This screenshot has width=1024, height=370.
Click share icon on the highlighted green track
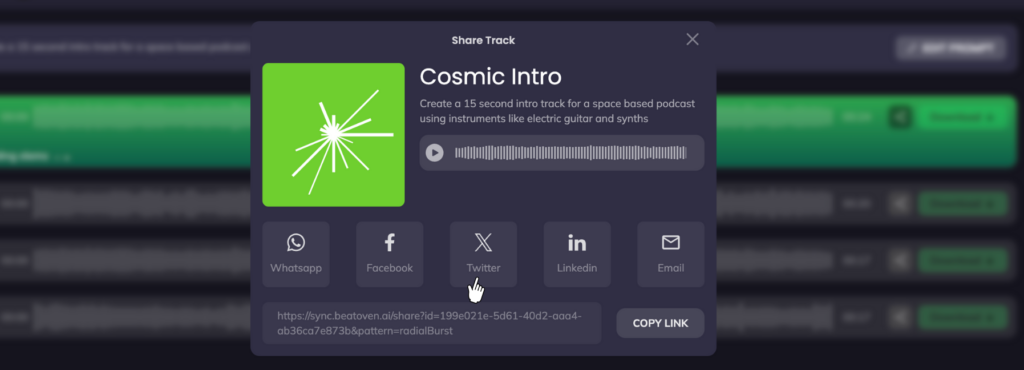[x=900, y=117]
